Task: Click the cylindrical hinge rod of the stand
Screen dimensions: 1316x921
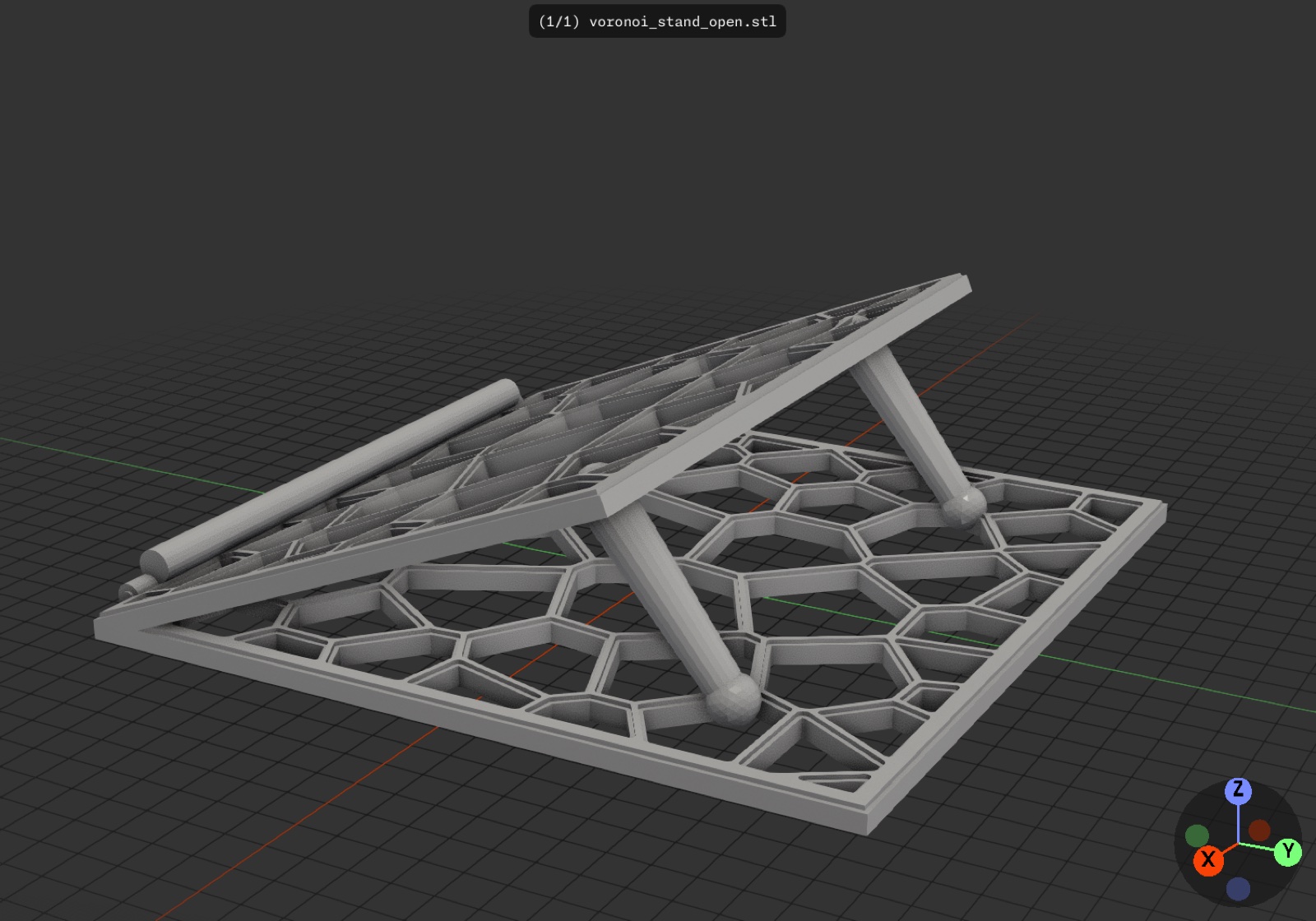Action: pyautogui.click(x=330, y=478)
